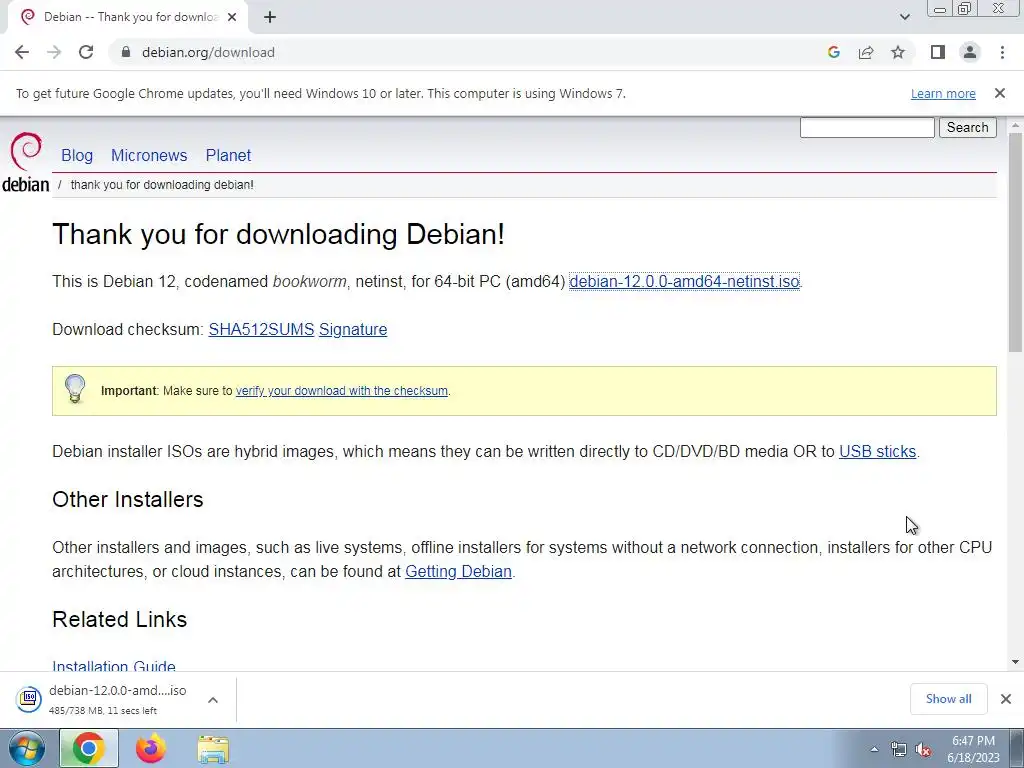Click the lightbulb Important note icon

click(75, 389)
